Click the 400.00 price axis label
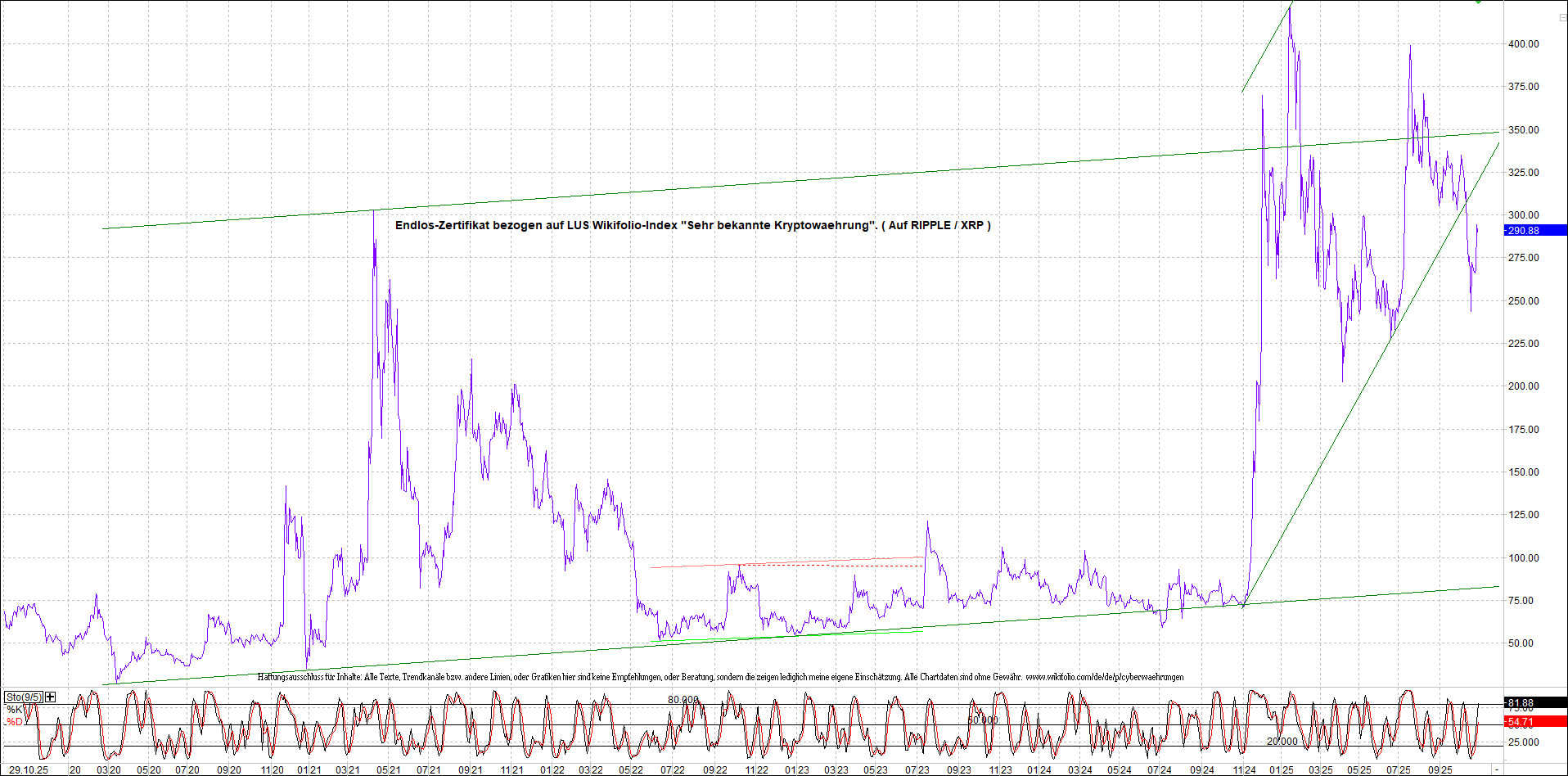This screenshot has height=776, width=1568. click(1523, 44)
